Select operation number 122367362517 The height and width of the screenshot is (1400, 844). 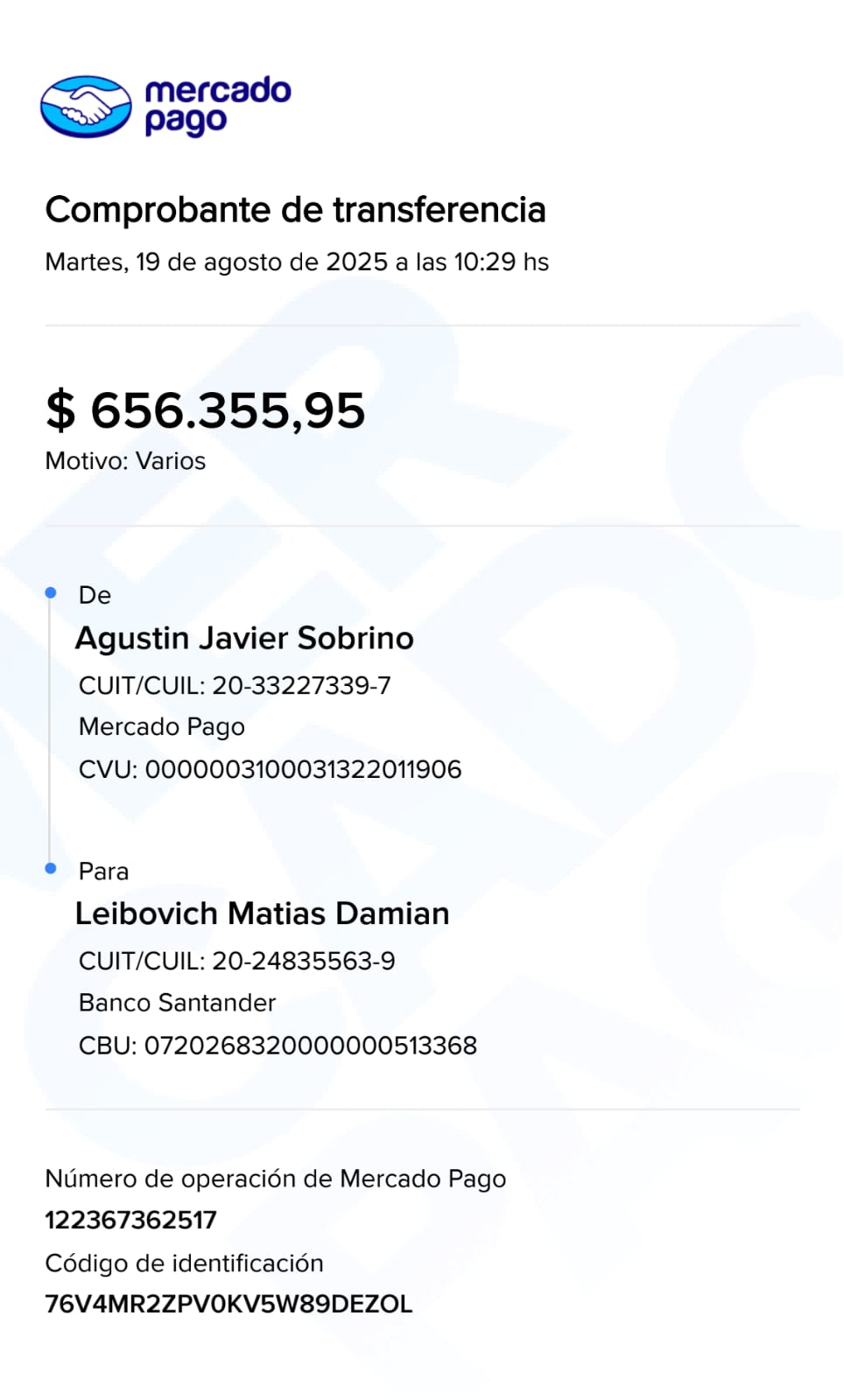click(x=130, y=1220)
